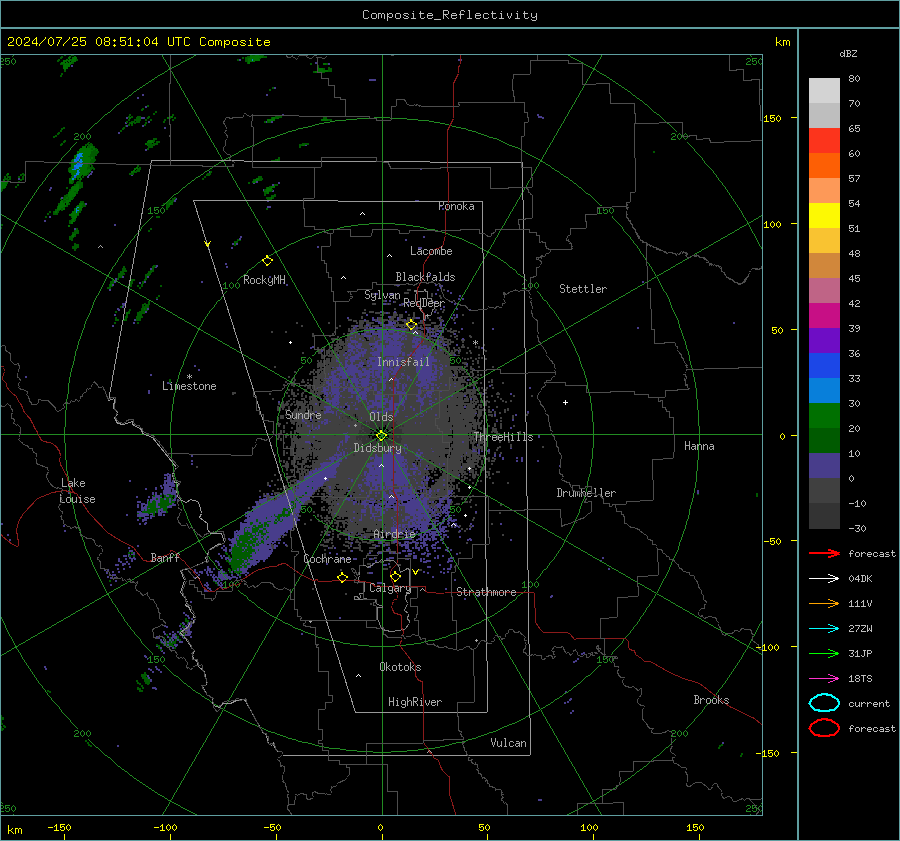Click the Olds town label

tap(381, 417)
